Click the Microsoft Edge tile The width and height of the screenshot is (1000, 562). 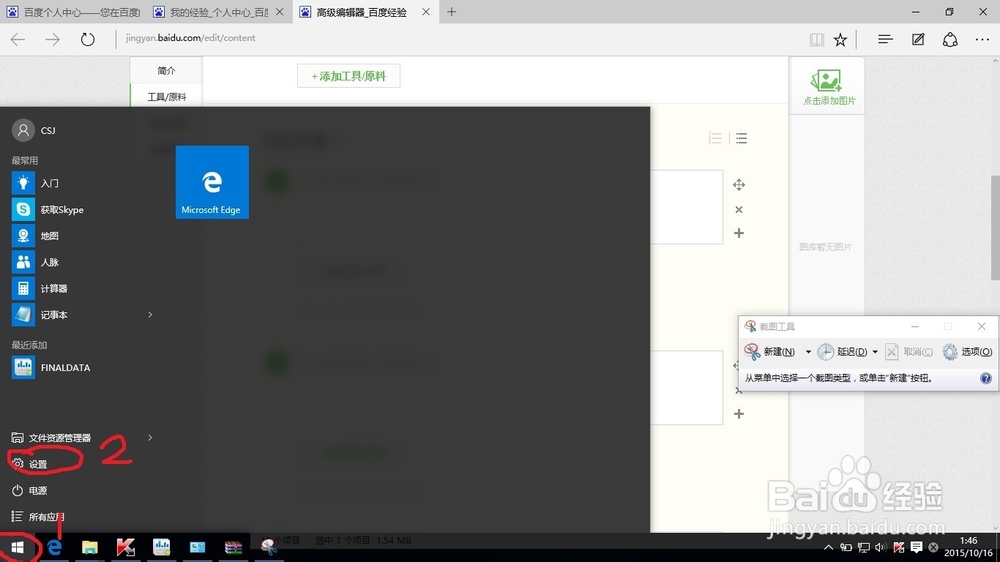coord(212,182)
